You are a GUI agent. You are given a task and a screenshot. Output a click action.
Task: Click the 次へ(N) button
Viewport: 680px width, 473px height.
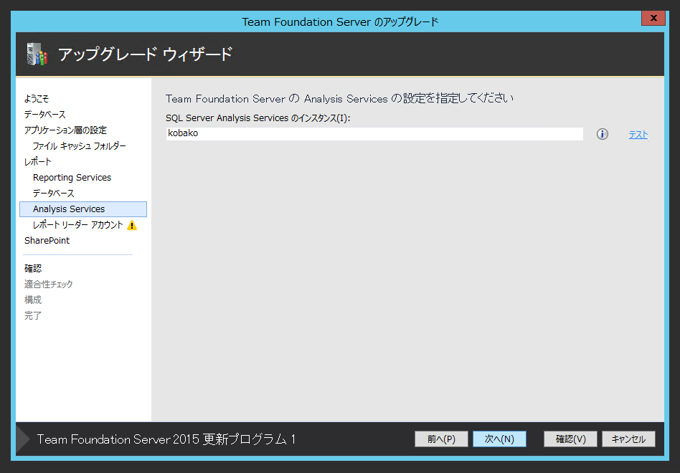[x=499, y=439]
